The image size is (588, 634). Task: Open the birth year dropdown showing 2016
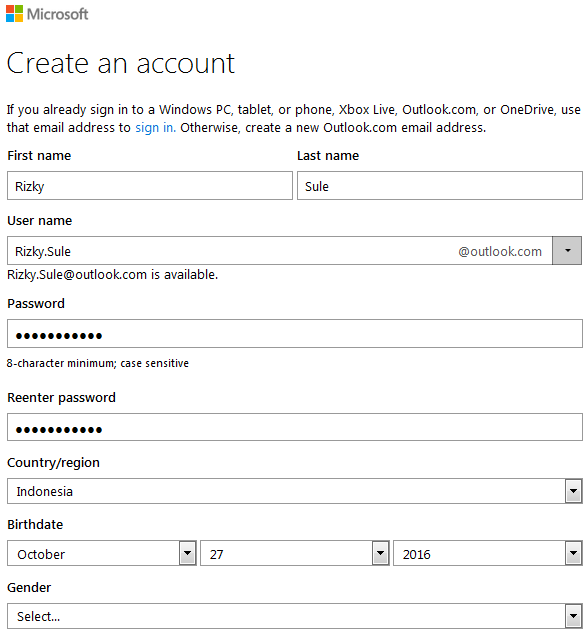488,553
